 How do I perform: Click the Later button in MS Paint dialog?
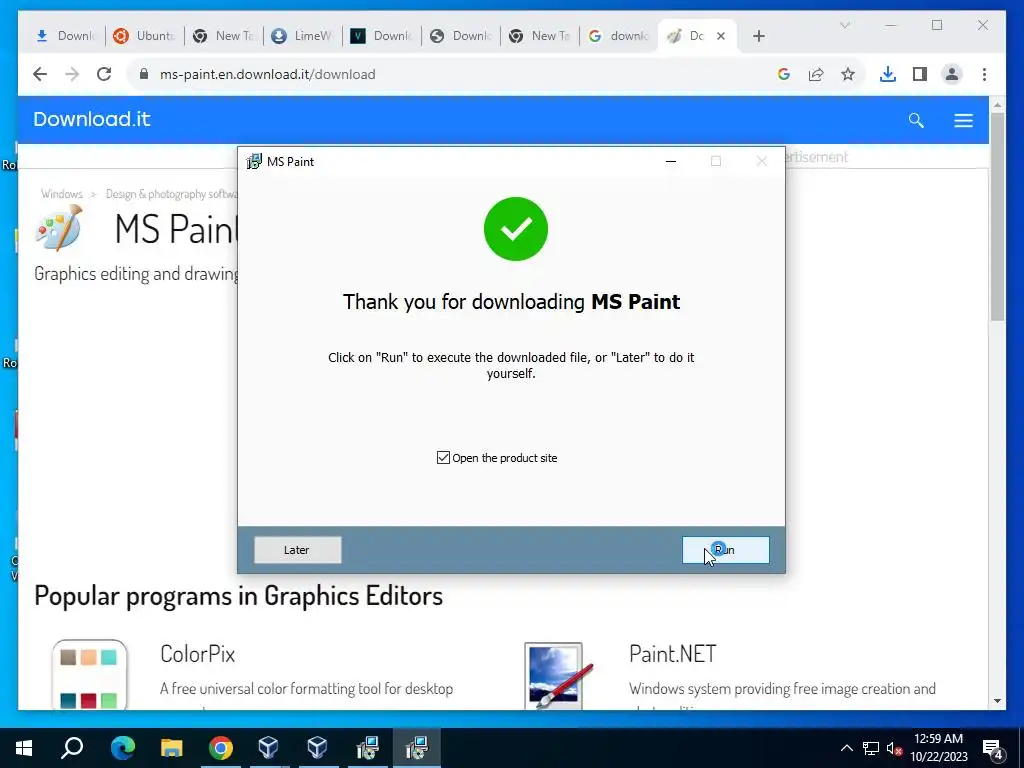(x=297, y=550)
